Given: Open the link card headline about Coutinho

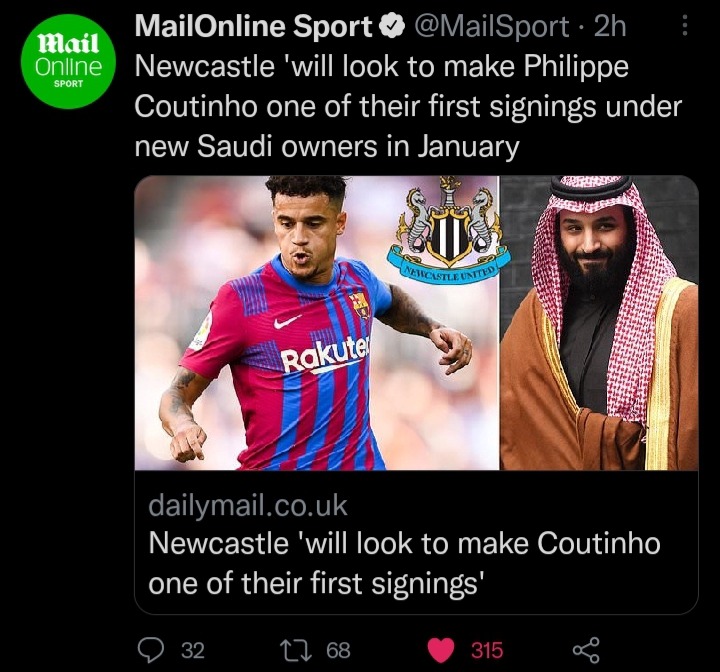Looking at the screenshot, I should click(x=405, y=563).
